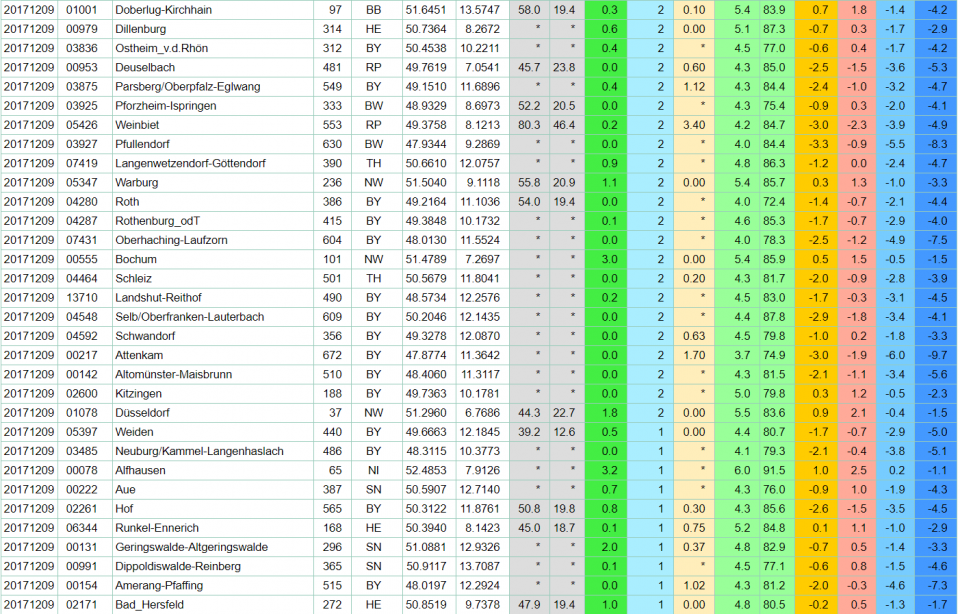The width and height of the screenshot is (960, 614).
Task: Click the state code NI in Alfhausen row
Action: pyautogui.click(x=373, y=470)
